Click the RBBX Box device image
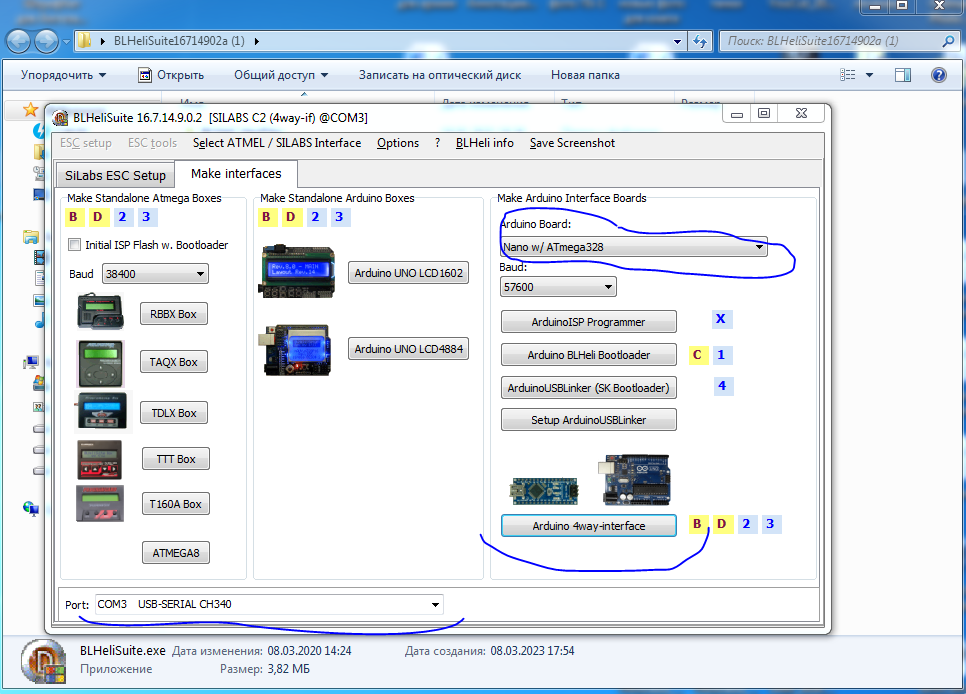This screenshot has height=694, width=966. tap(102, 313)
